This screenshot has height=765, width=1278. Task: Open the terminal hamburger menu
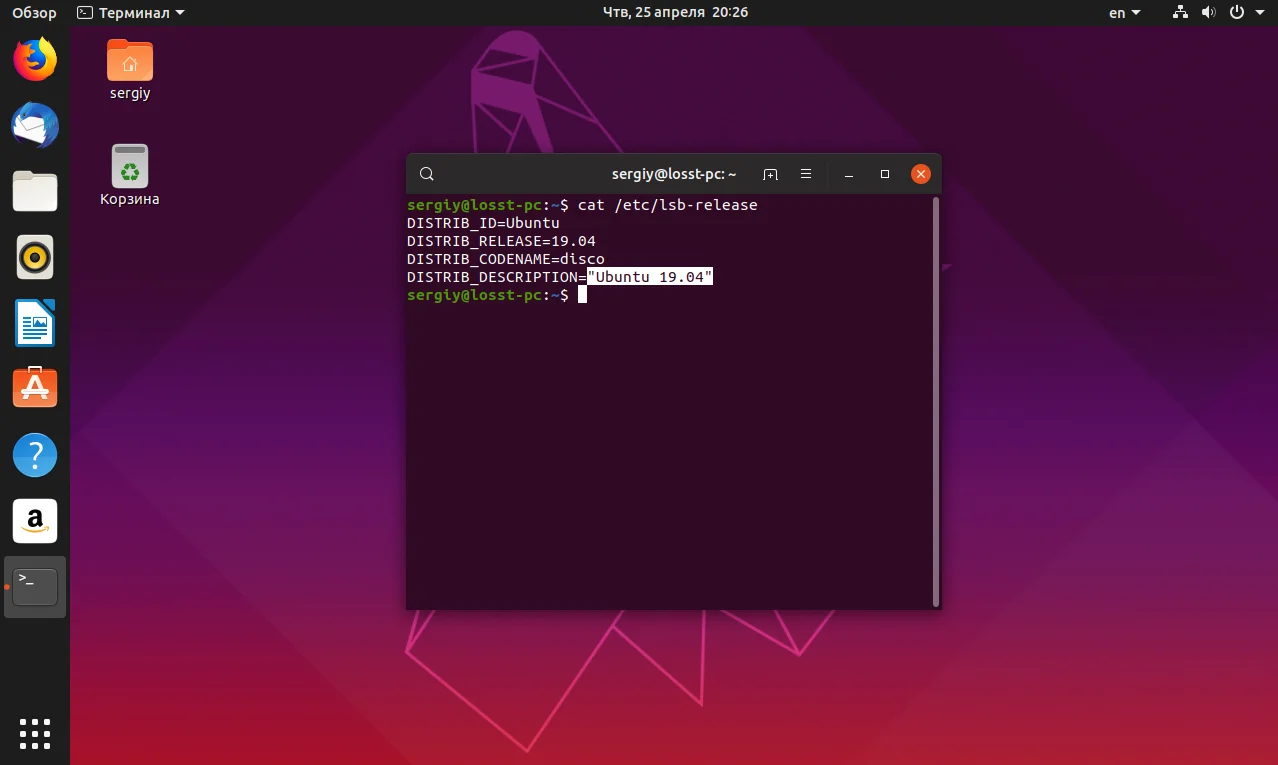tap(806, 174)
